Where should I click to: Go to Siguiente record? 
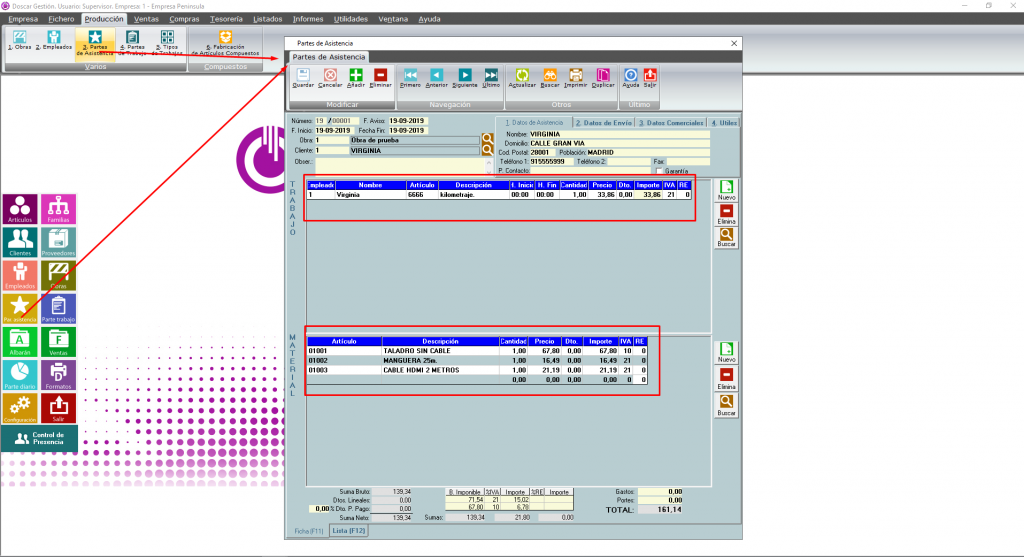pyautogui.click(x=465, y=78)
